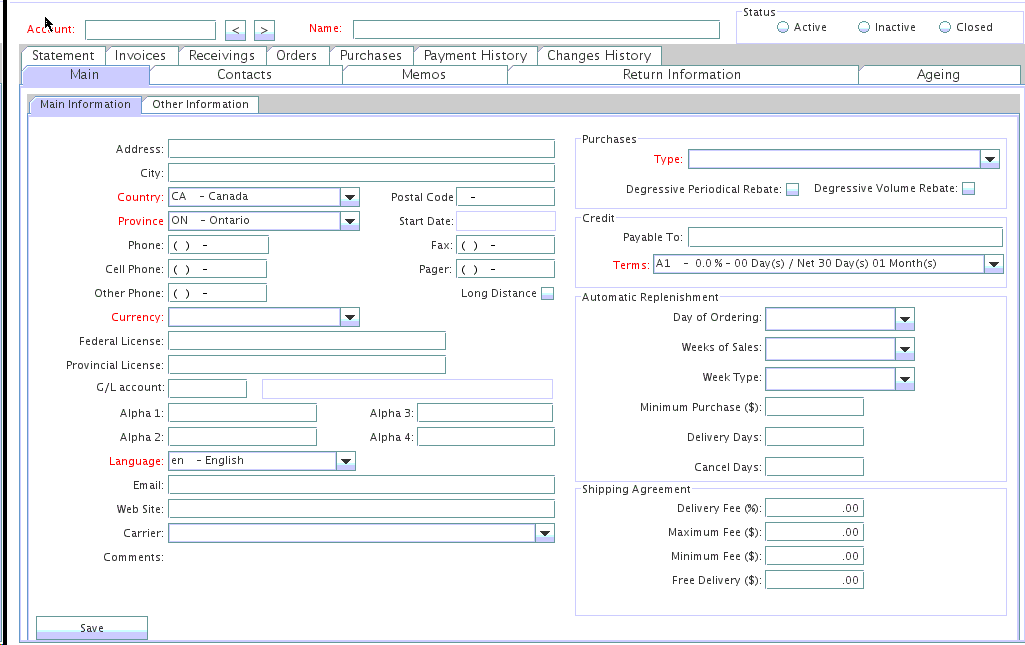Expand the credit Terms dropdown

993,264
